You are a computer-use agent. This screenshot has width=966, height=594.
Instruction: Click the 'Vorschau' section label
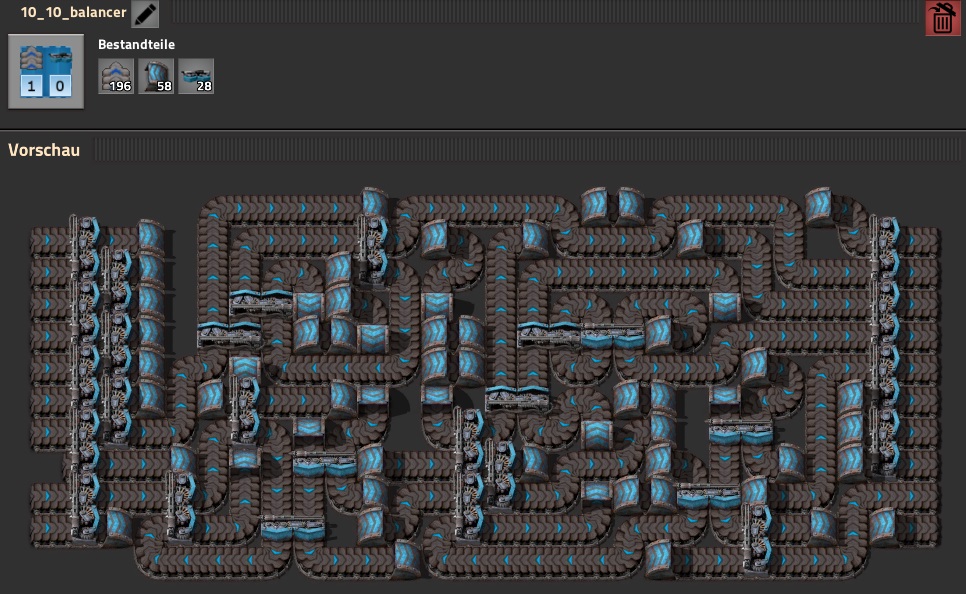click(44, 150)
